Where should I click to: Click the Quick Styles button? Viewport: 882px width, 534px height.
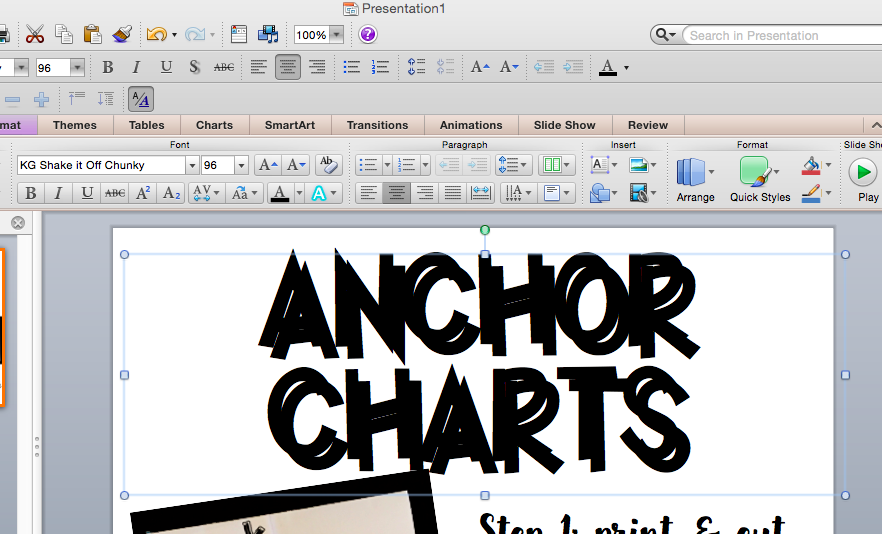760,180
